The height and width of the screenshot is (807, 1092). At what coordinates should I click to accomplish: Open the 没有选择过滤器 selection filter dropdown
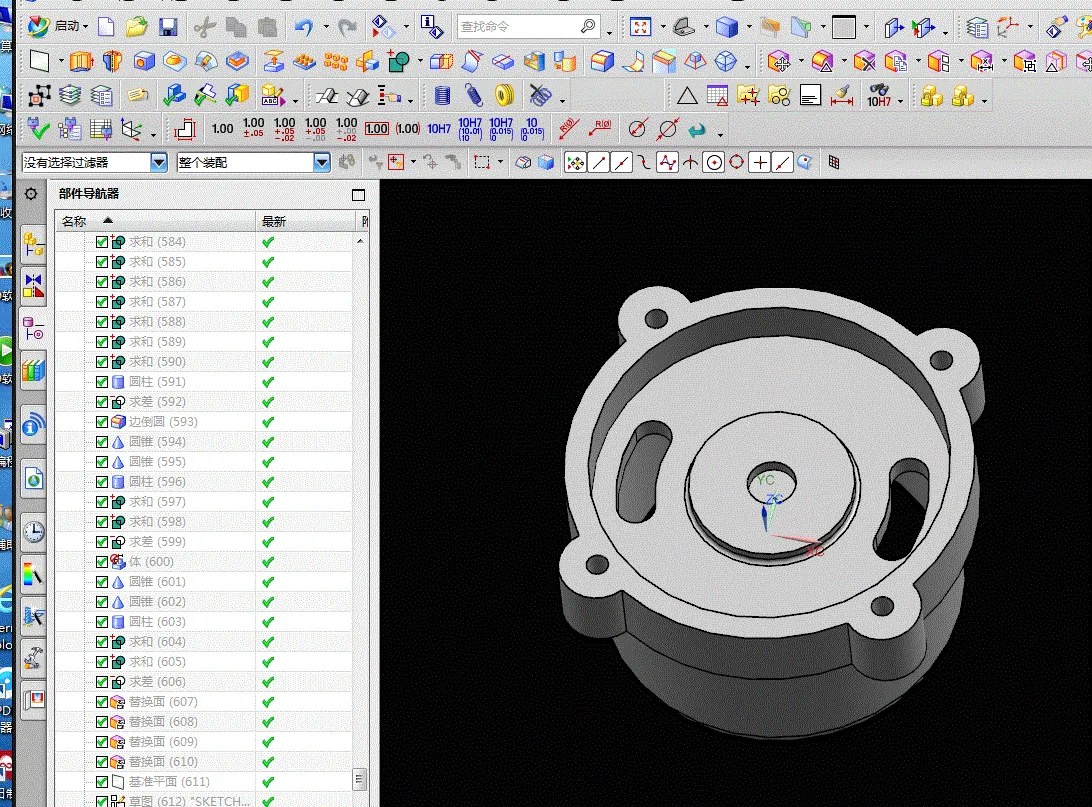158,162
